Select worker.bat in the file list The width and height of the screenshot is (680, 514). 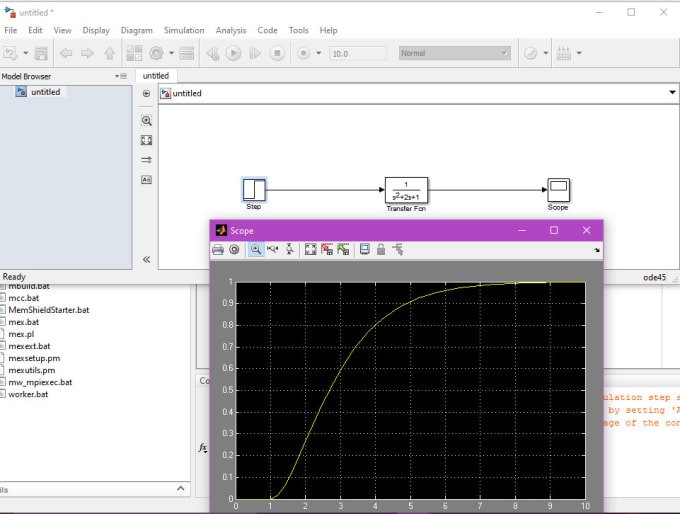28,394
